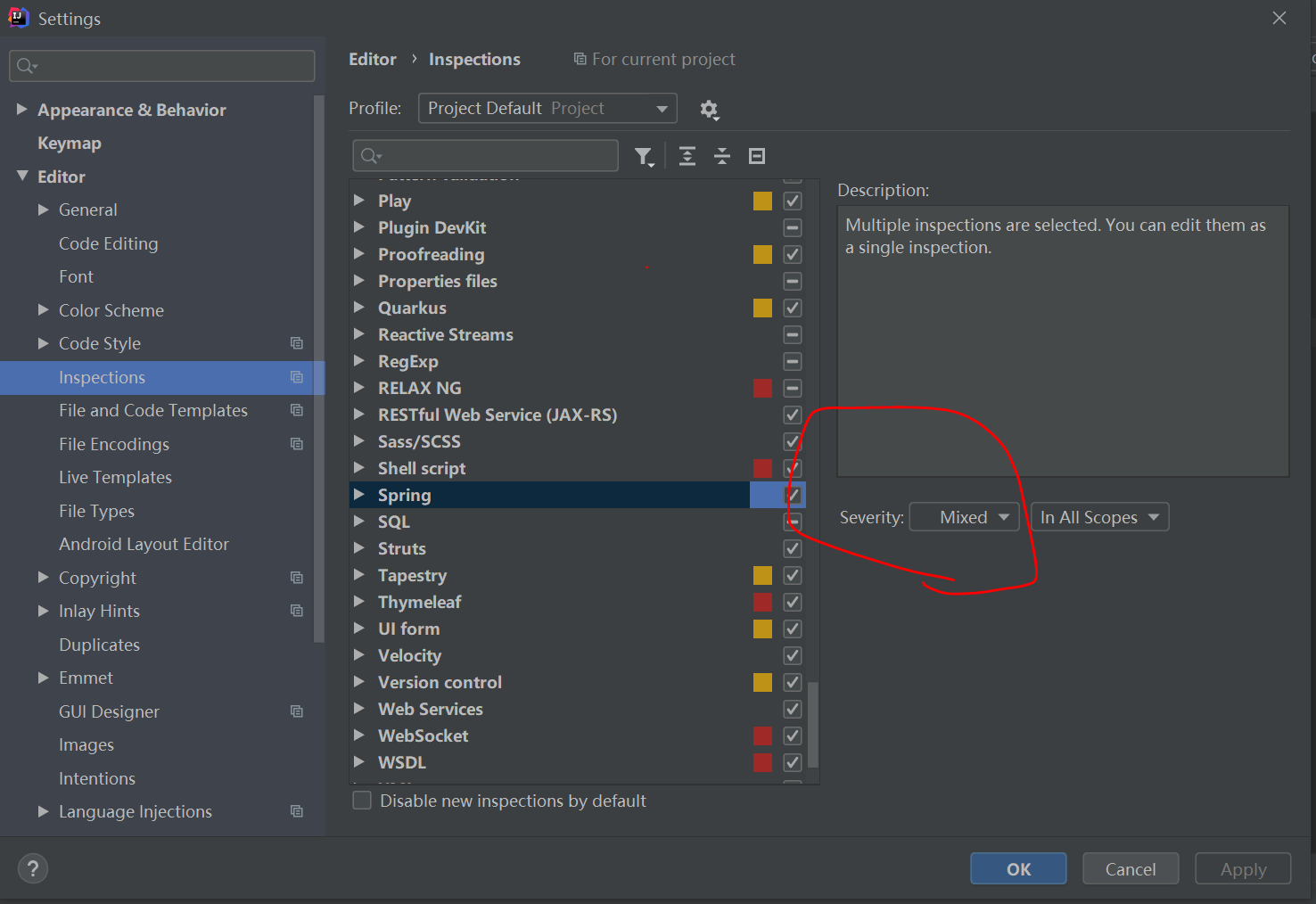The image size is (1316, 904).
Task: Close the Settings dialog
Action: (x=1279, y=18)
